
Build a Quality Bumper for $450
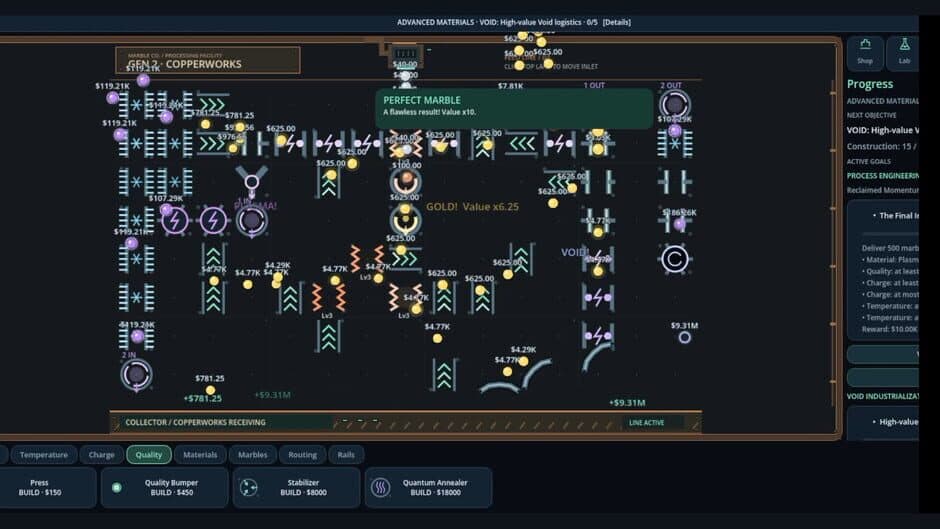click(x=165, y=488)
